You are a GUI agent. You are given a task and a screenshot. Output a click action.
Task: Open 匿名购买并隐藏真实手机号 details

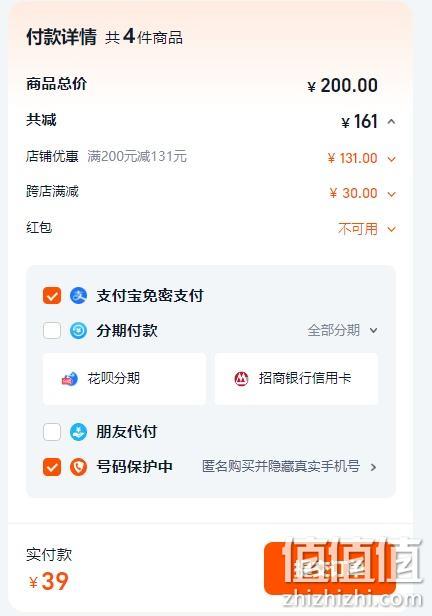289,467
